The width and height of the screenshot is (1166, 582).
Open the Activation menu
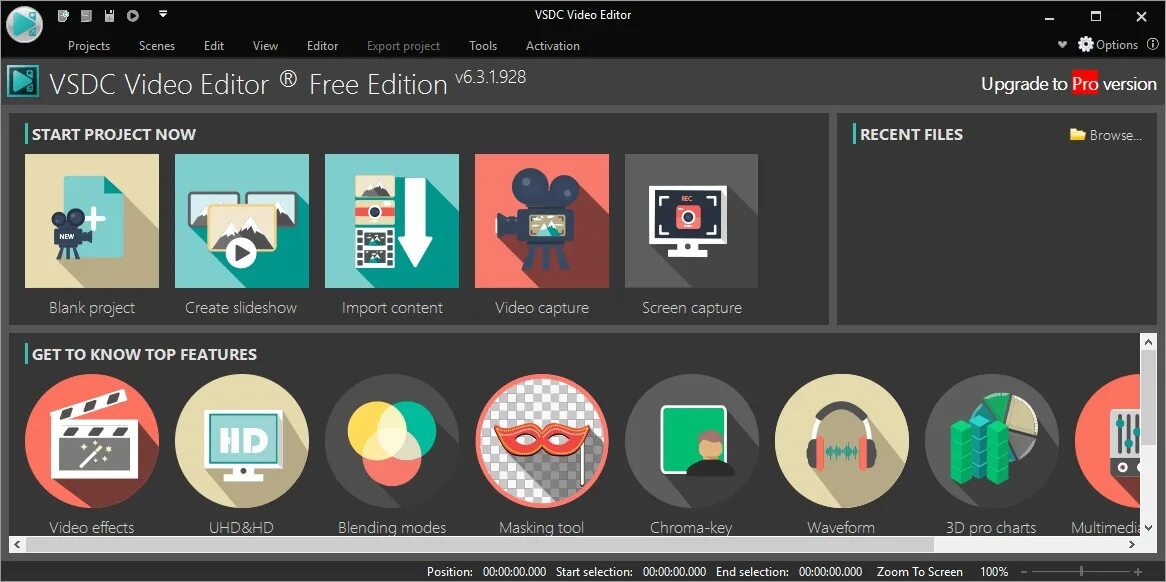click(x=553, y=45)
